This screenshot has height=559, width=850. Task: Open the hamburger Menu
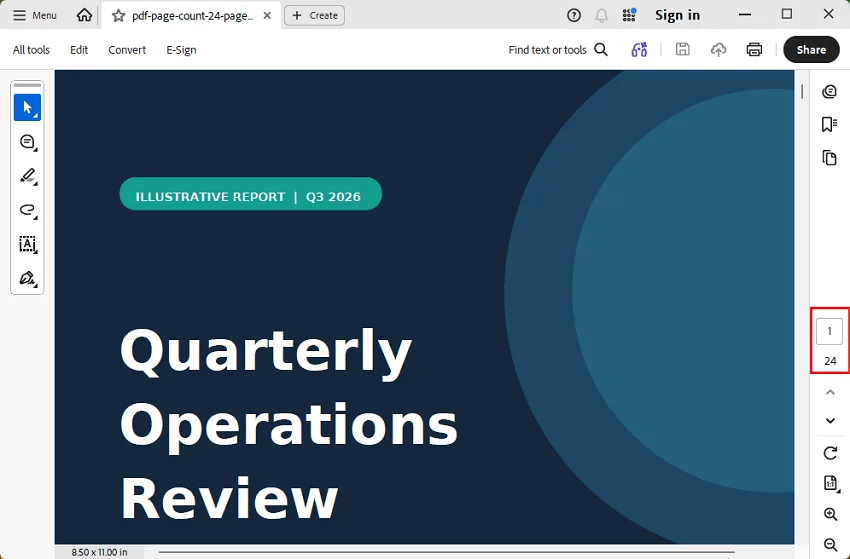(x=35, y=15)
